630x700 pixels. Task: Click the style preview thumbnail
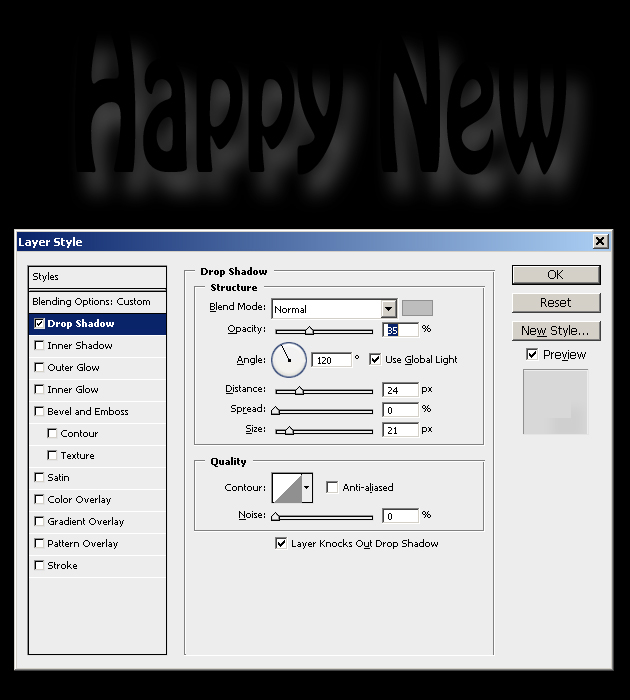[x=555, y=402]
